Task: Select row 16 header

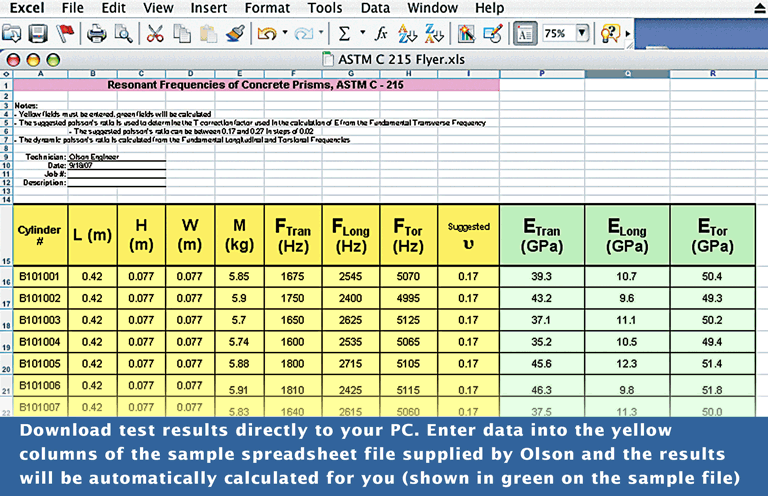Action: coord(6,277)
